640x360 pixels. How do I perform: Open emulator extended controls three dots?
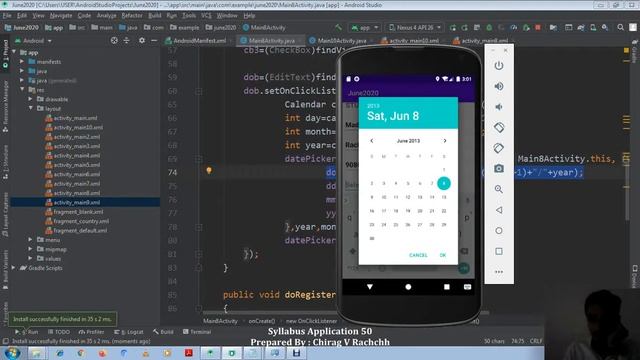click(499, 272)
